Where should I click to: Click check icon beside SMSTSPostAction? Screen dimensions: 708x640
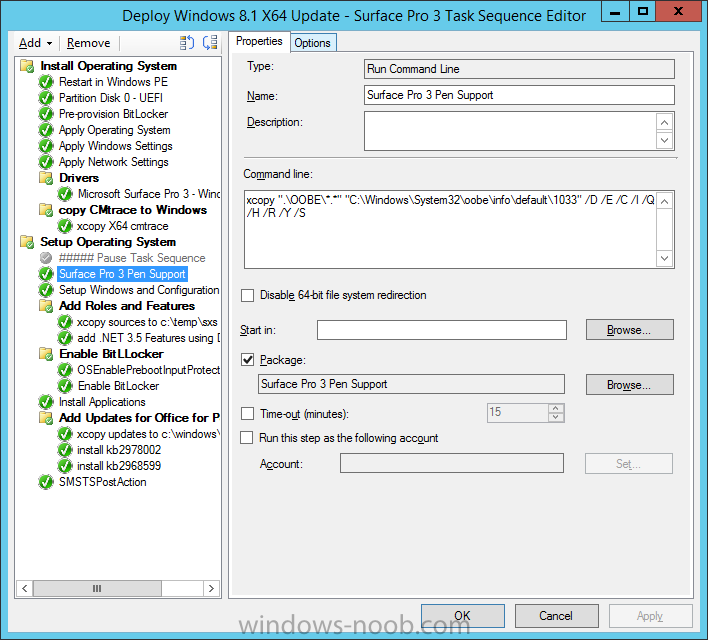(x=46, y=482)
